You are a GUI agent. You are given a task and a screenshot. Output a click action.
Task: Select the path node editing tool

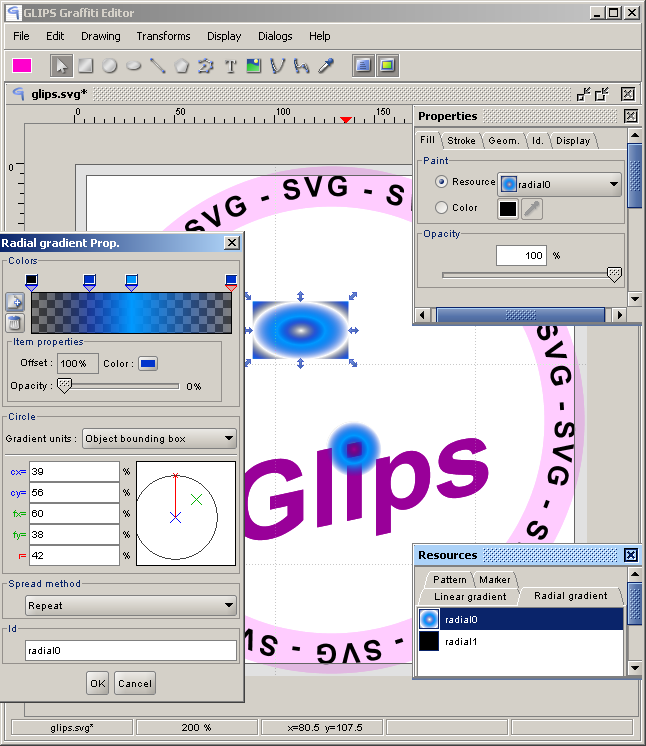click(x=301, y=66)
